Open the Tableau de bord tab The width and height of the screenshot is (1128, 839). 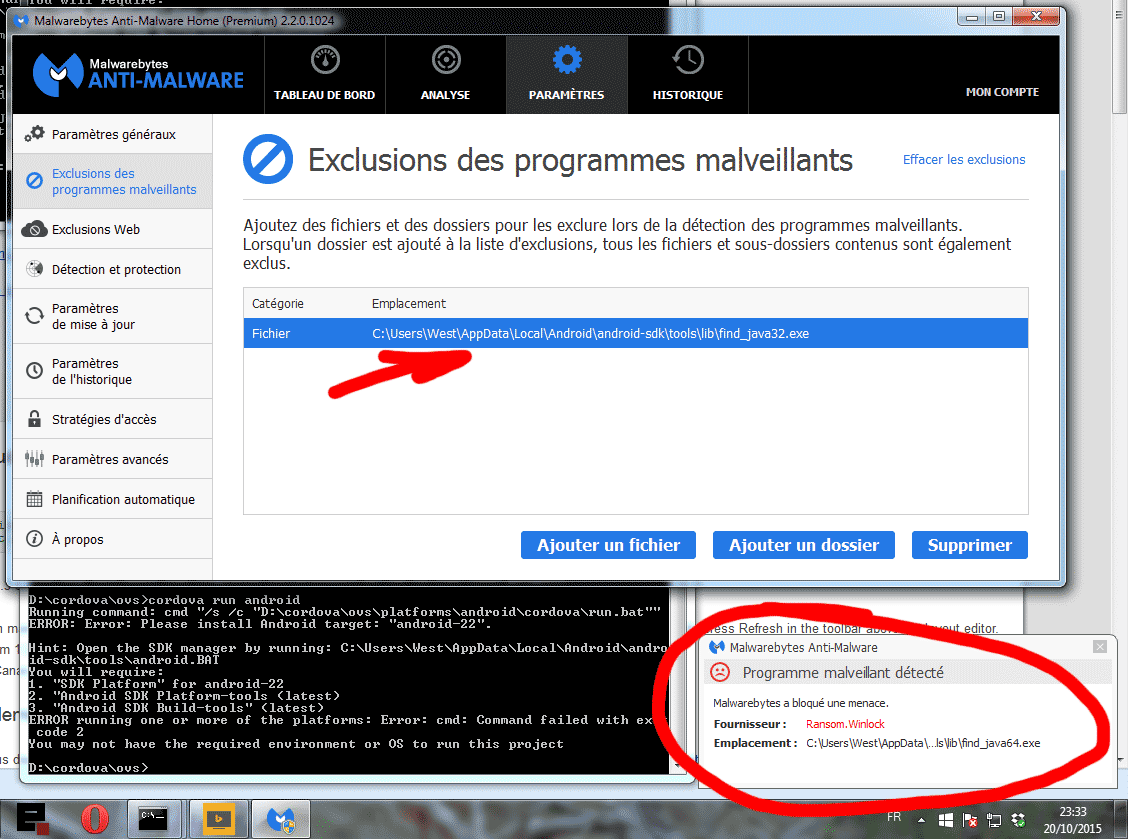coord(324,75)
